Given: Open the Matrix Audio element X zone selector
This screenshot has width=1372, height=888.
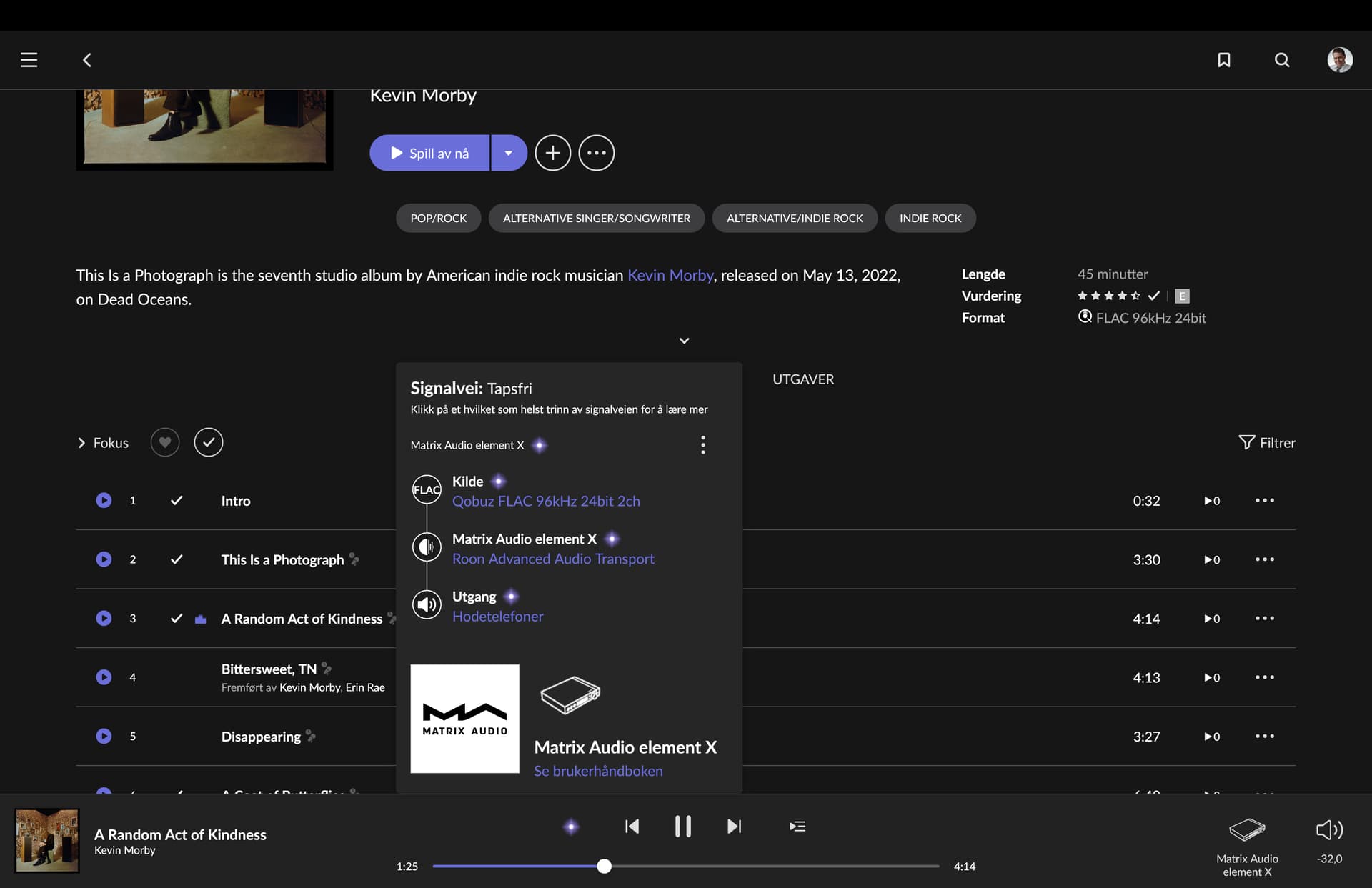Looking at the screenshot, I should pos(1247,847).
